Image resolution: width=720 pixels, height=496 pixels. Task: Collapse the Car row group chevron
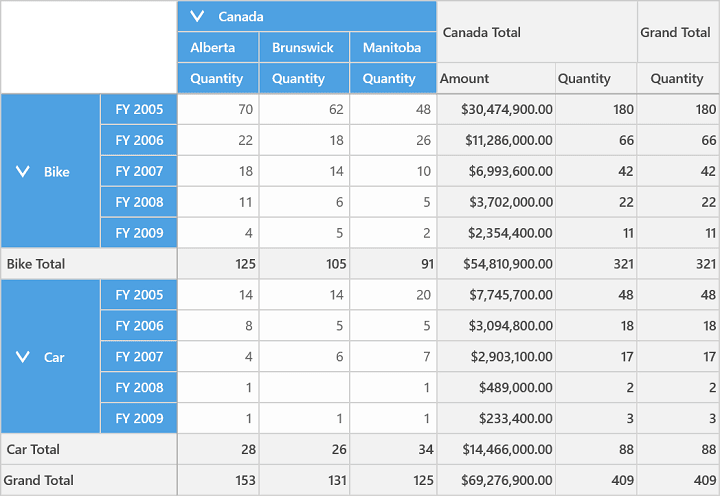click(x=22, y=357)
